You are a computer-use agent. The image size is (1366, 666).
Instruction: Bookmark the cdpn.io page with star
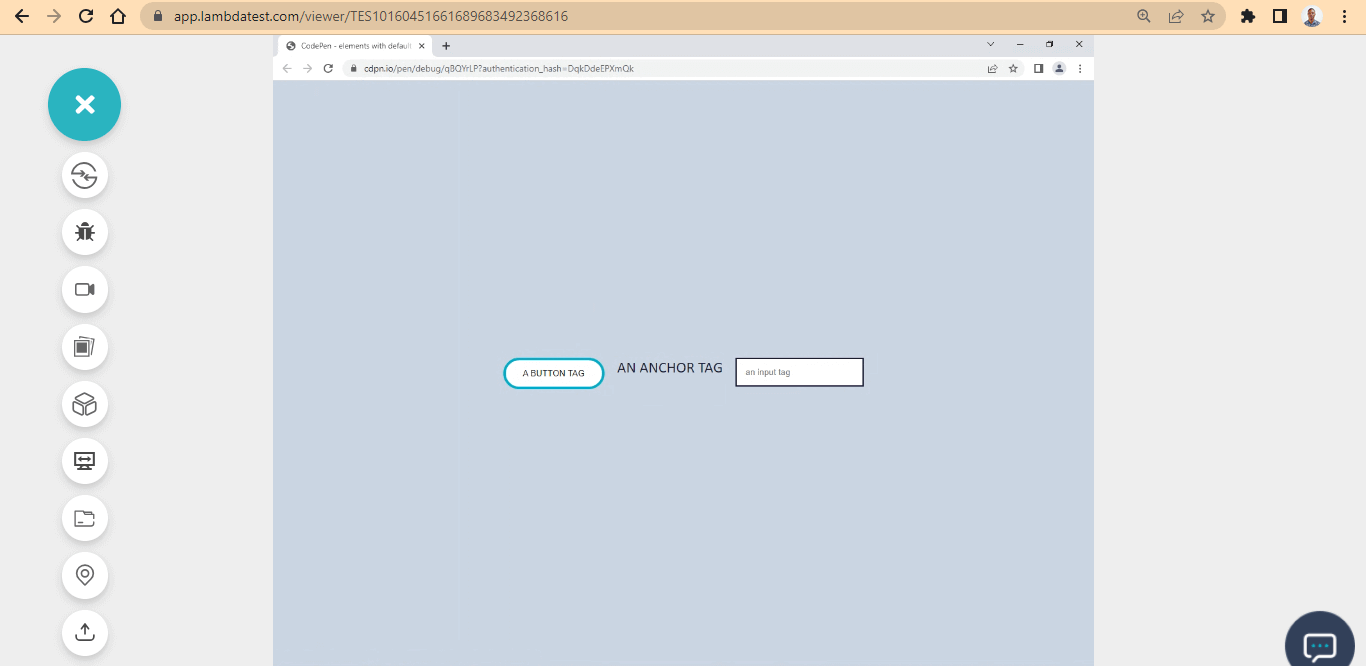click(1013, 68)
